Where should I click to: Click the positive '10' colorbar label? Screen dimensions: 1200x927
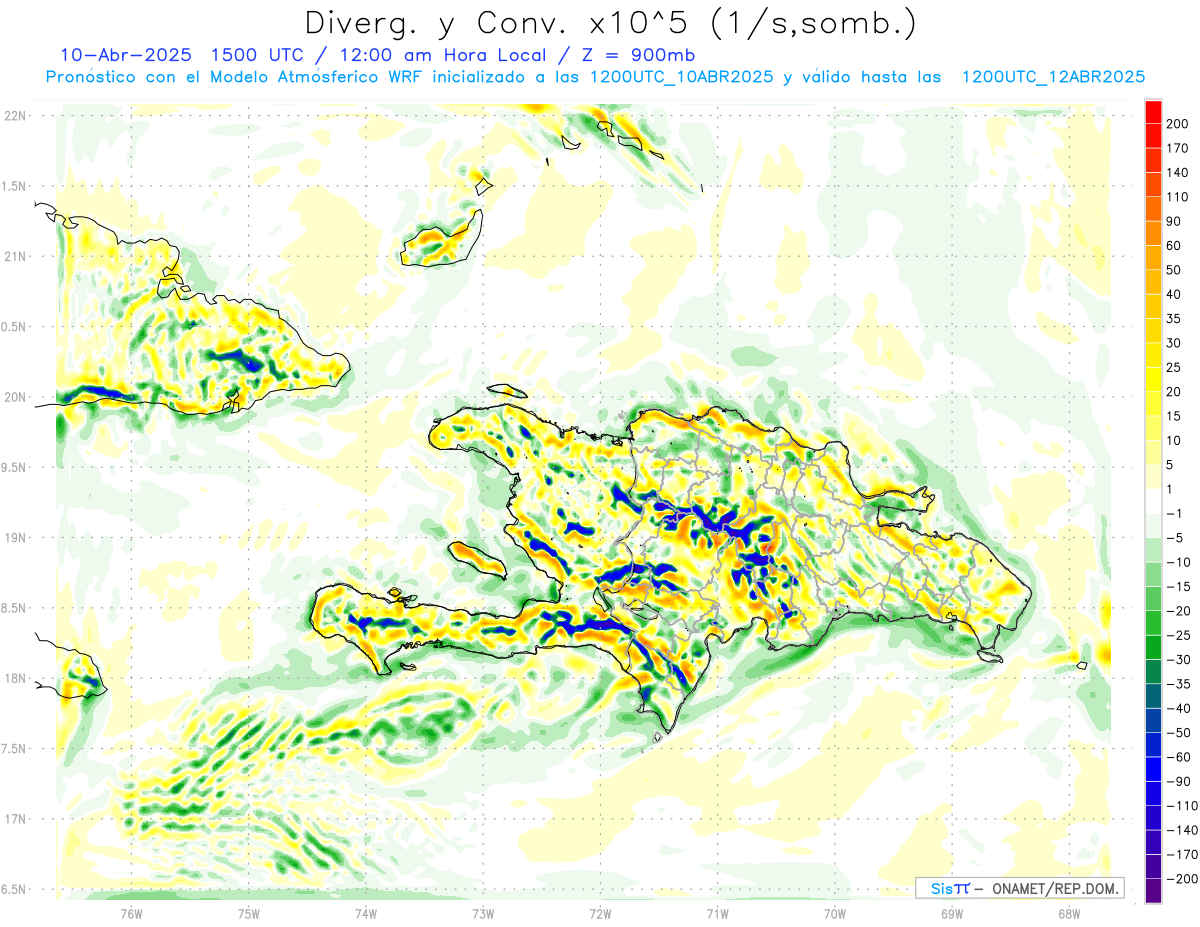point(1173,441)
